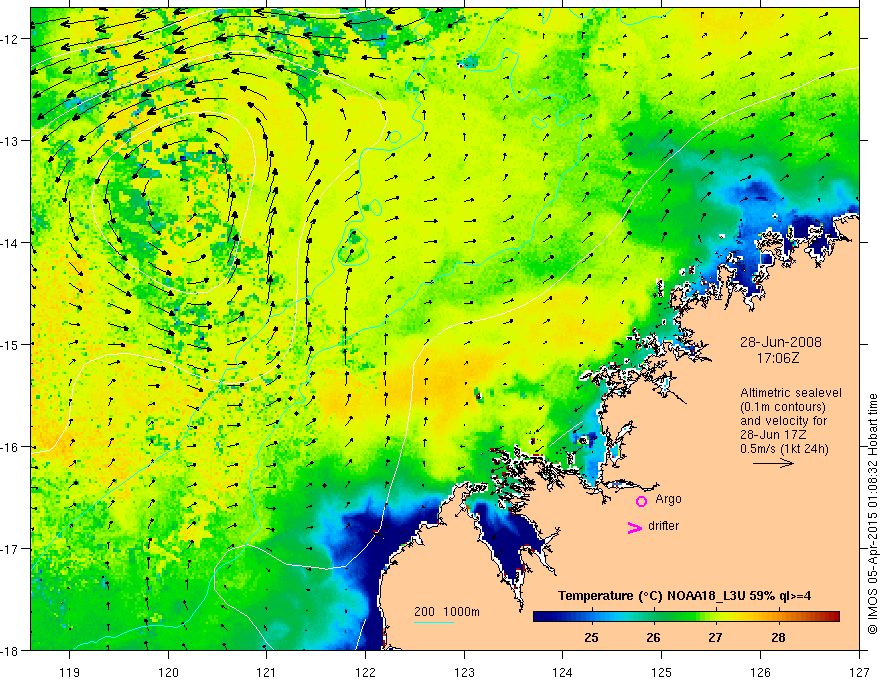Image resolution: width=880 pixels, height=680 pixels.
Task: Click longitude axis label 122
Action: [365, 672]
